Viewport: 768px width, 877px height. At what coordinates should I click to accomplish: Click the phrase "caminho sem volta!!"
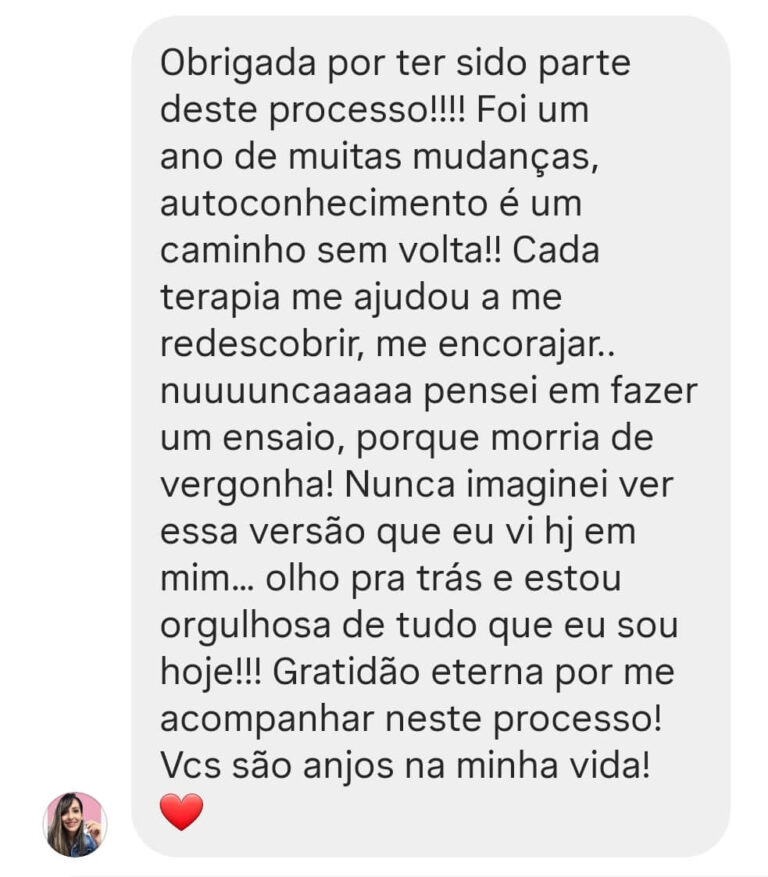pyautogui.click(x=331, y=251)
